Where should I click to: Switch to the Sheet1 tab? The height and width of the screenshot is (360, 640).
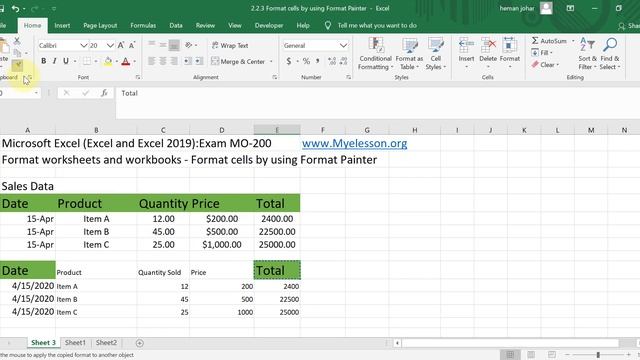(75, 343)
